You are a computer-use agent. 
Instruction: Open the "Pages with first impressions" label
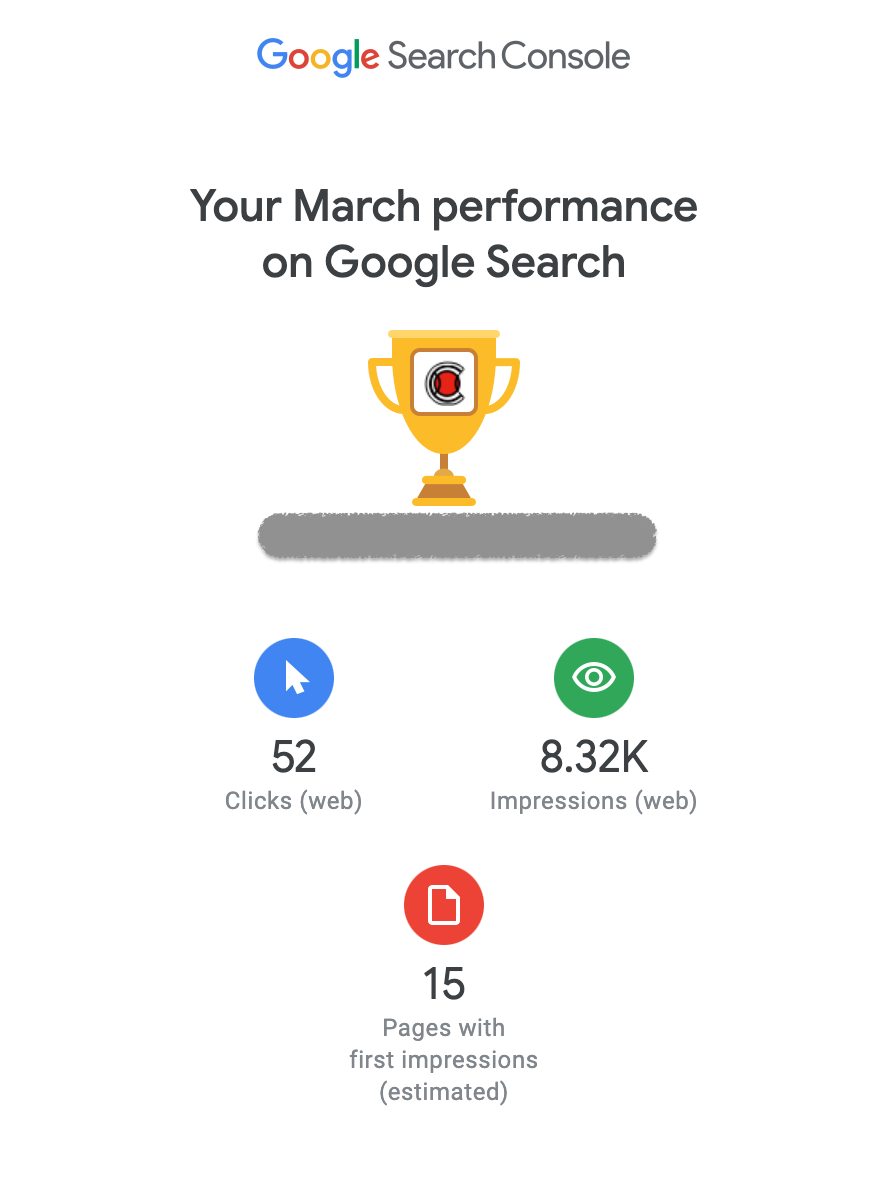444,1044
